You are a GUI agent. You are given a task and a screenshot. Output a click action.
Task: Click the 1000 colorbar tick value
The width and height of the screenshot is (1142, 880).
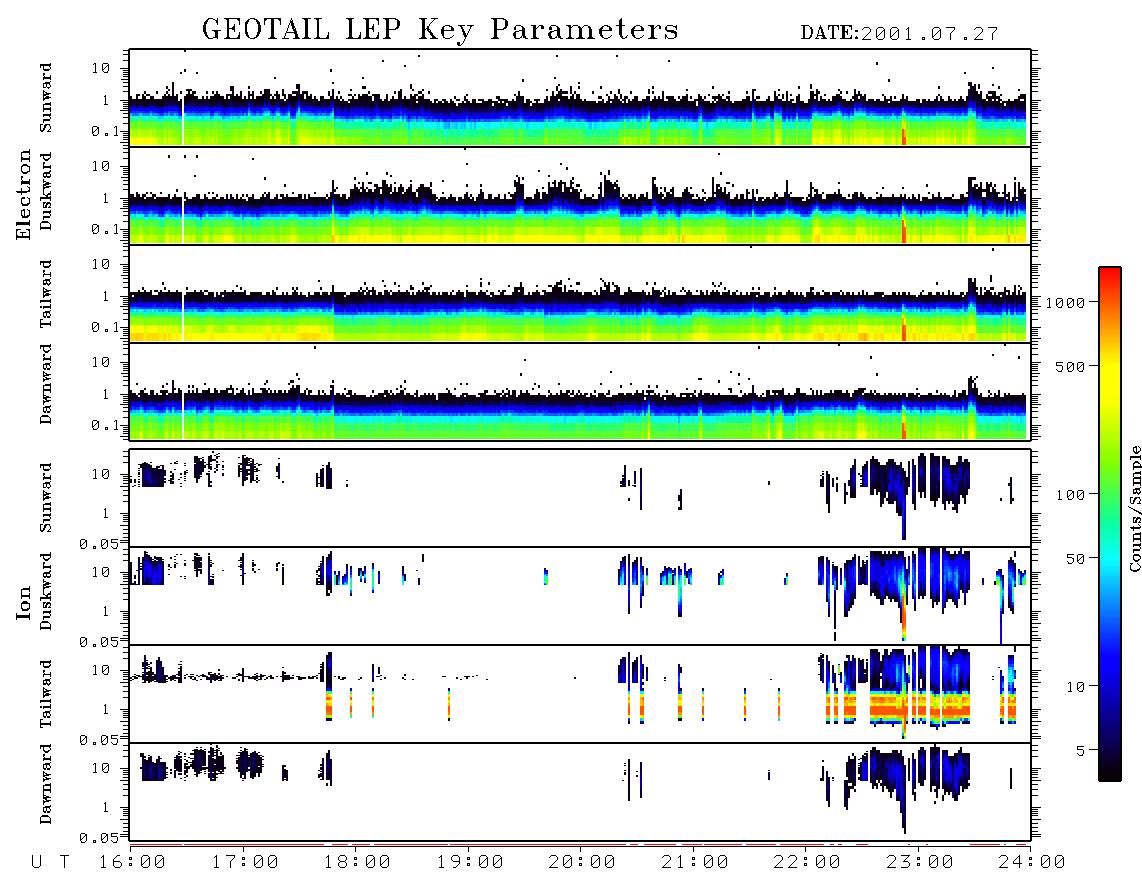click(x=1066, y=302)
